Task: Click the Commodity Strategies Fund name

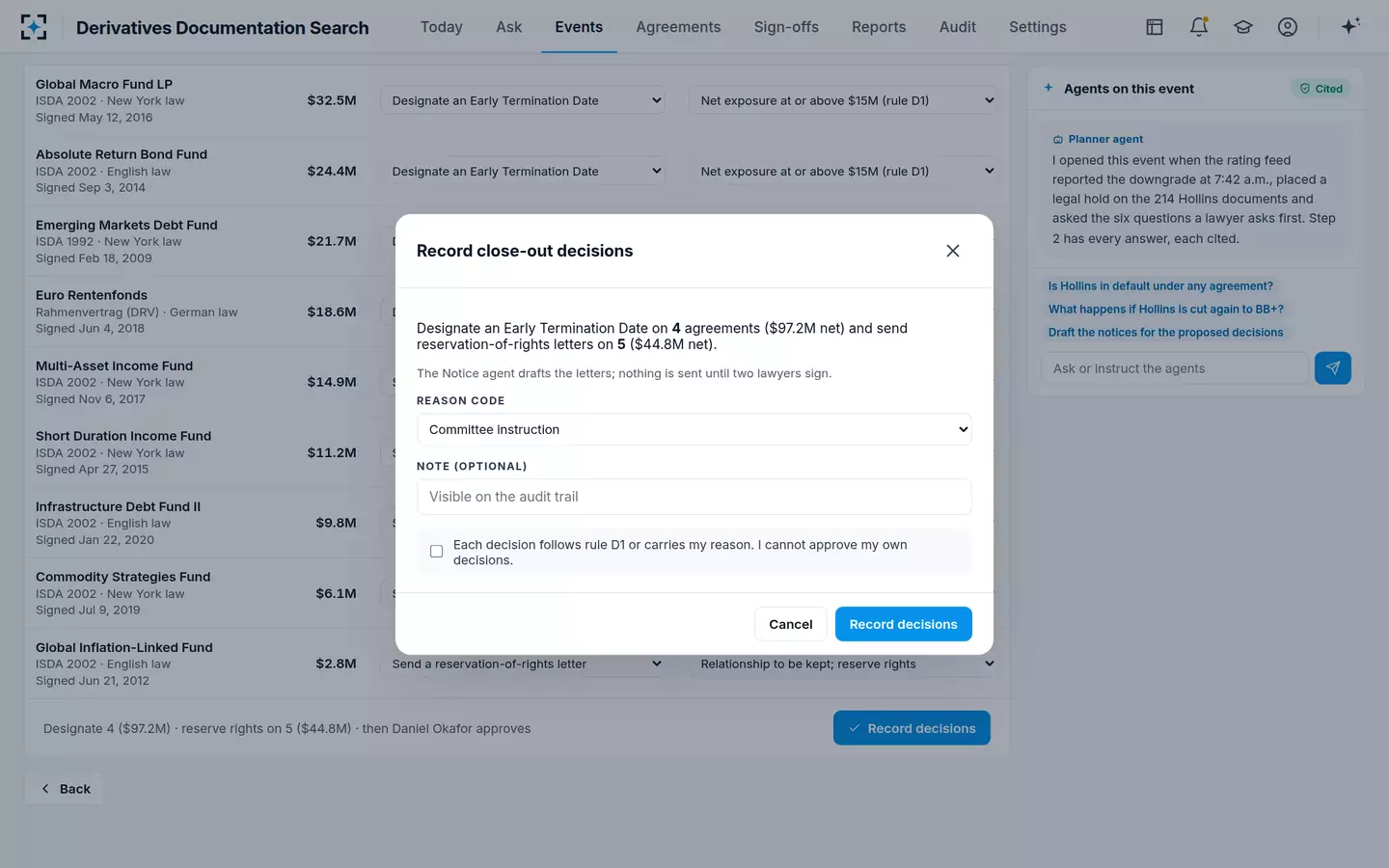Action: coord(123,577)
